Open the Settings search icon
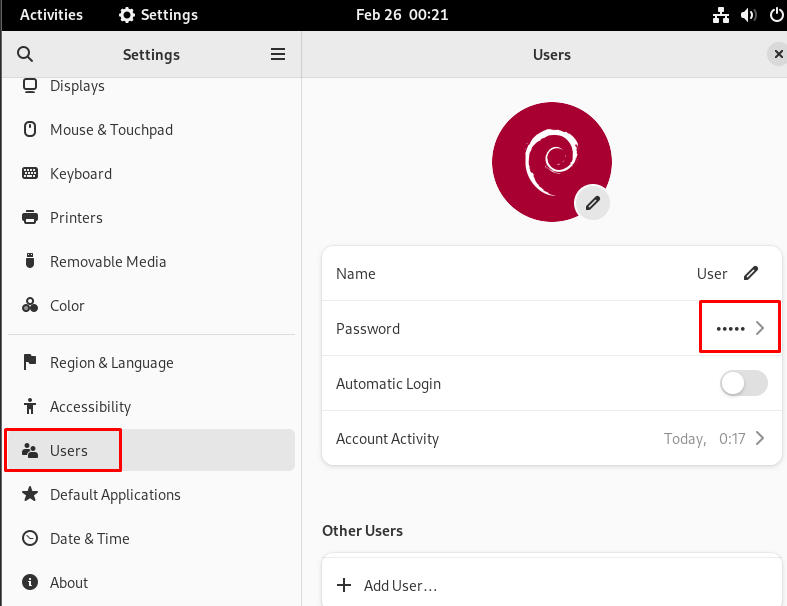The height and width of the screenshot is (606, 787). pyautogui.click(x=25, y=54)
